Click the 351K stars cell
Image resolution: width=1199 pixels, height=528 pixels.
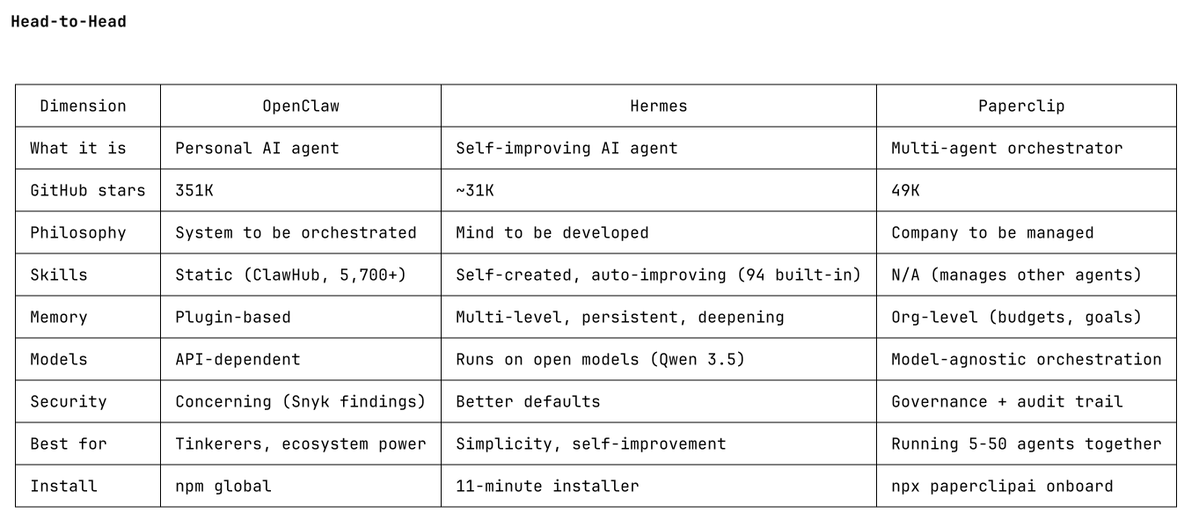tap(194, 190)
